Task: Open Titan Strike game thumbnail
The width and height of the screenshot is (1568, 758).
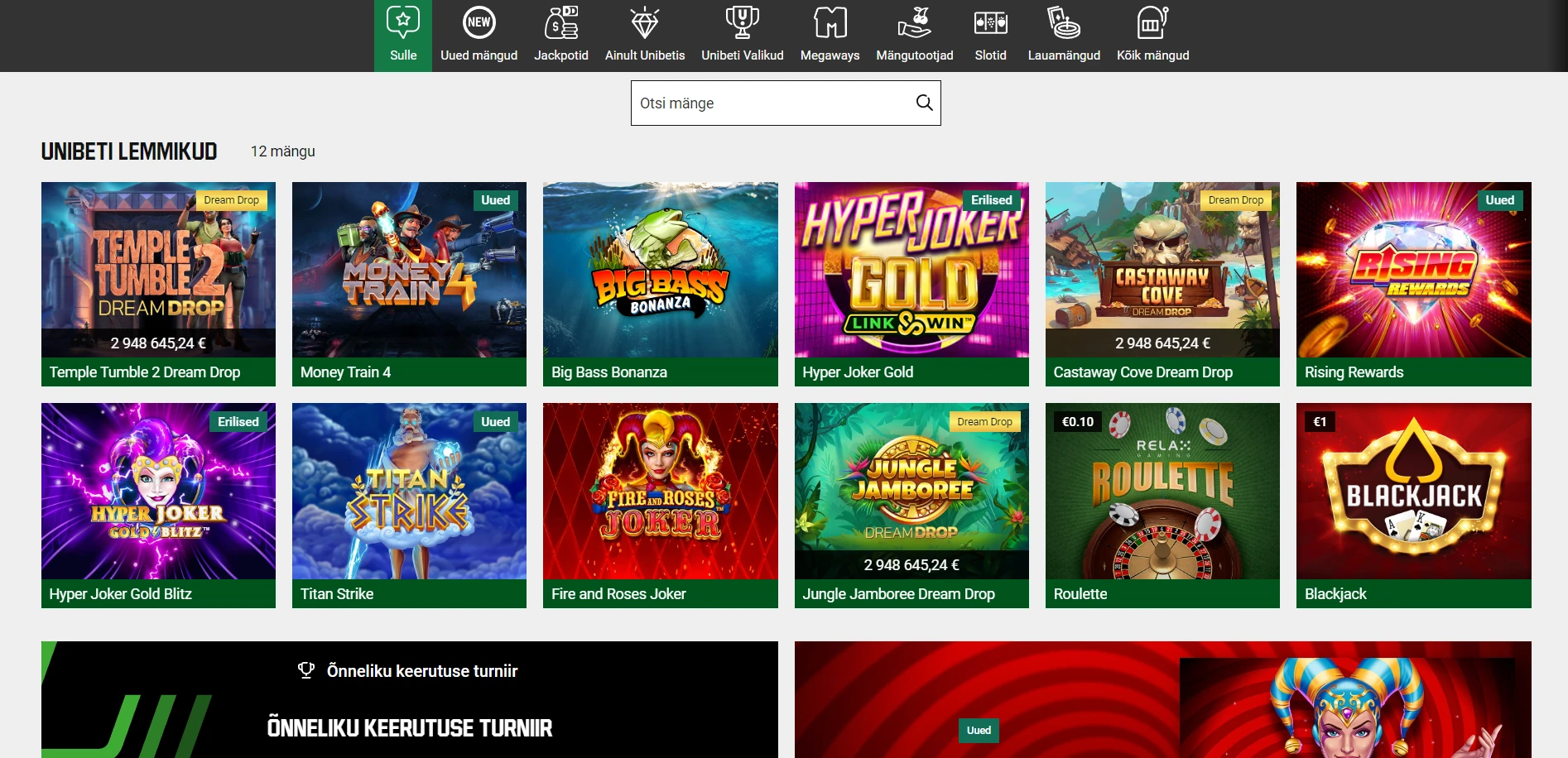Action: [409, 492]
